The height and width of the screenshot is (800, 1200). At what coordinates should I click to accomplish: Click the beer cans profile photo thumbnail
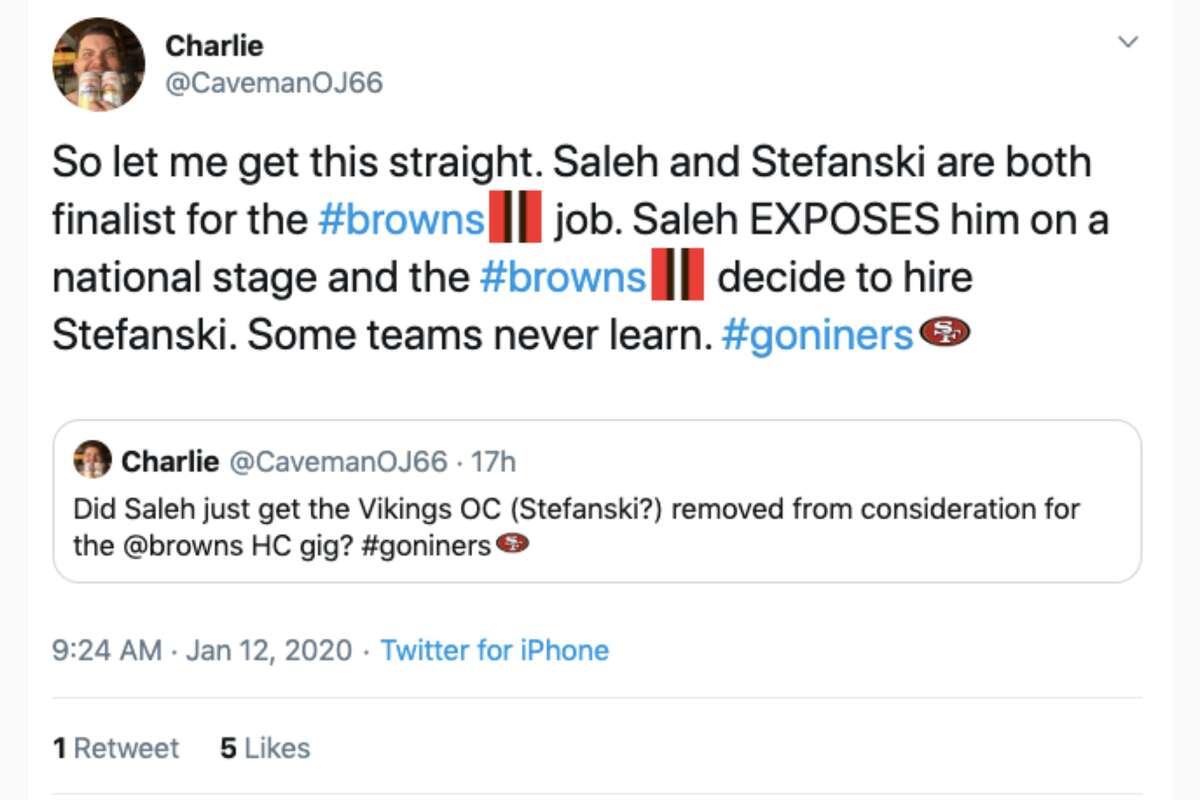coord(98,65)
